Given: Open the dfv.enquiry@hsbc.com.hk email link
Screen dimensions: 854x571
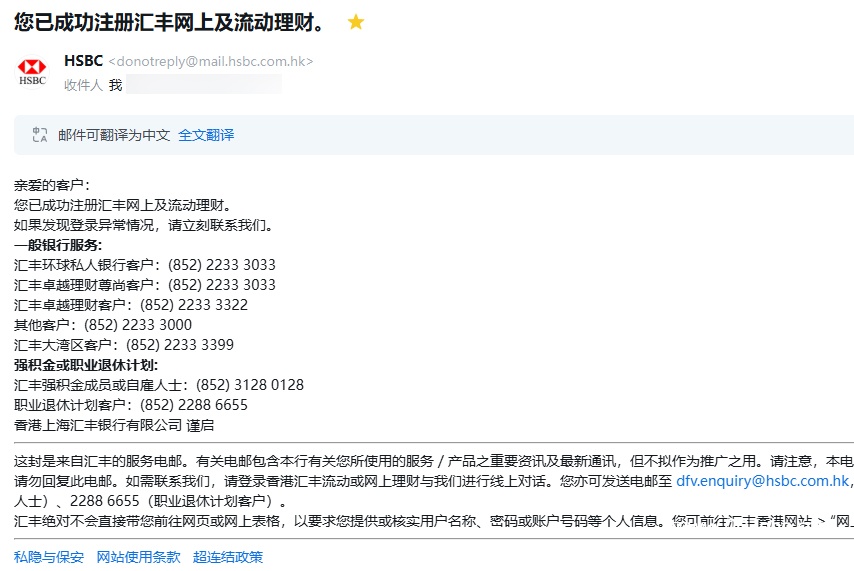Looking at the screenshot, I should [762, 481].
